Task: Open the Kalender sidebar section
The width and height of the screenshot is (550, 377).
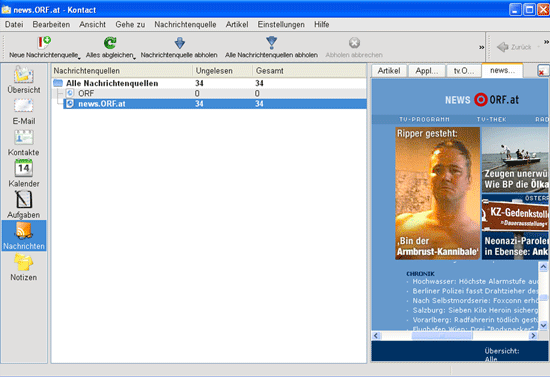Action: 24,174
